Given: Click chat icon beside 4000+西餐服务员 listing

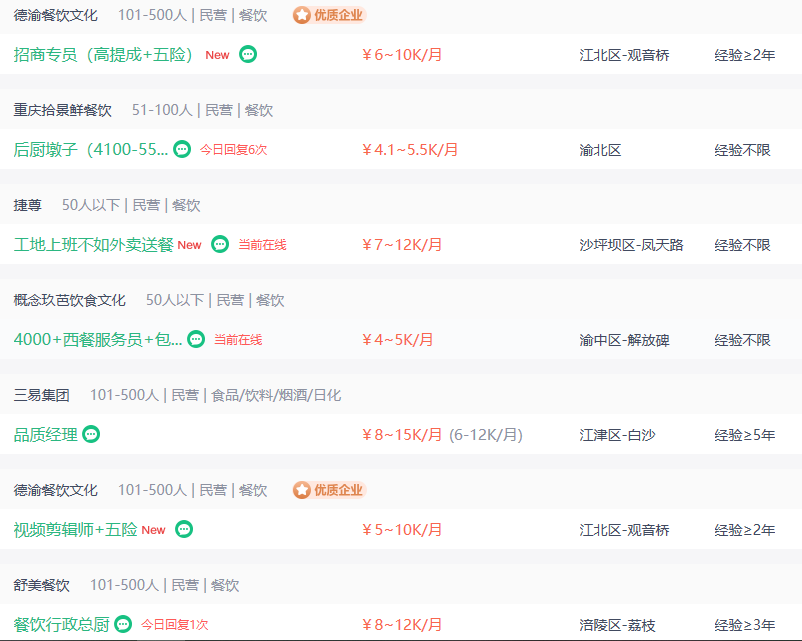Looking at the screenshot, I should click(x=196, y=339).
